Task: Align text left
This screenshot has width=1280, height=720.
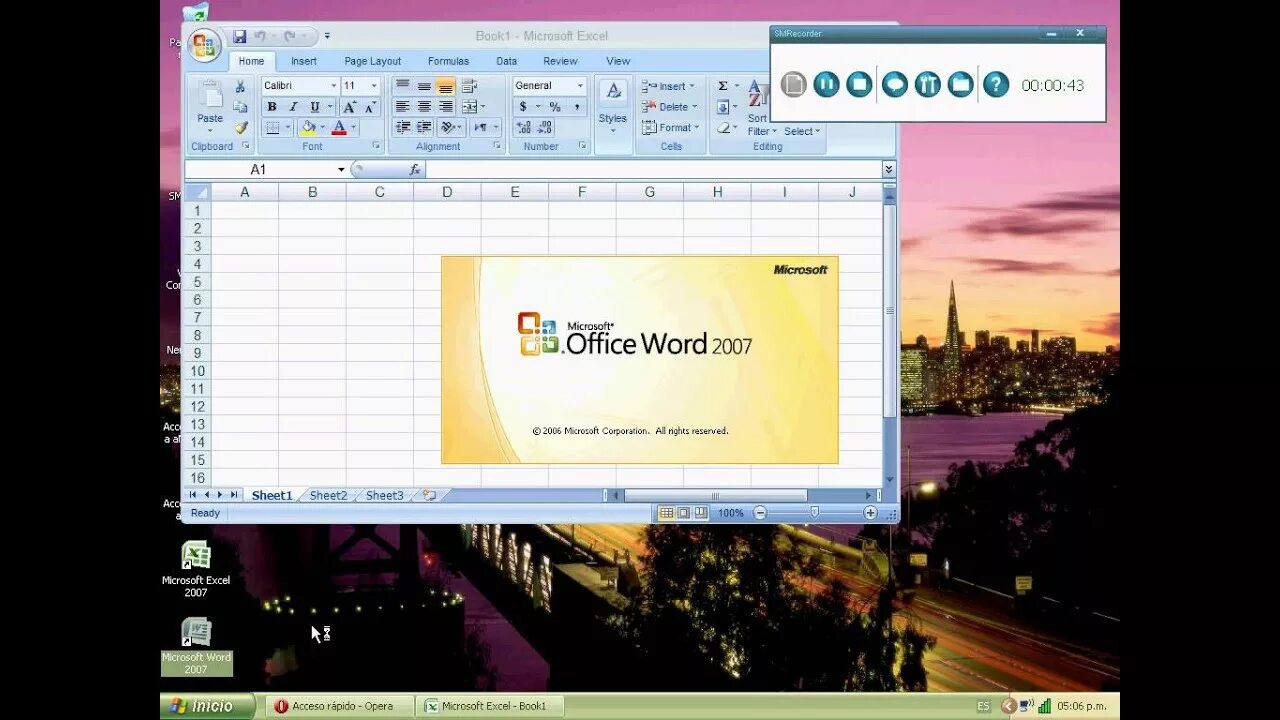Action: 402,107
